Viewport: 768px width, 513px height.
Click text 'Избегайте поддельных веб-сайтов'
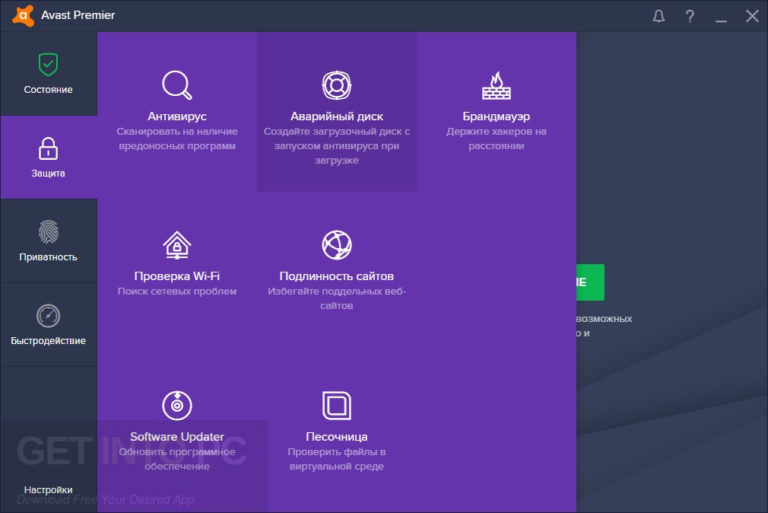pyautogui.click(x=336, y=298)
